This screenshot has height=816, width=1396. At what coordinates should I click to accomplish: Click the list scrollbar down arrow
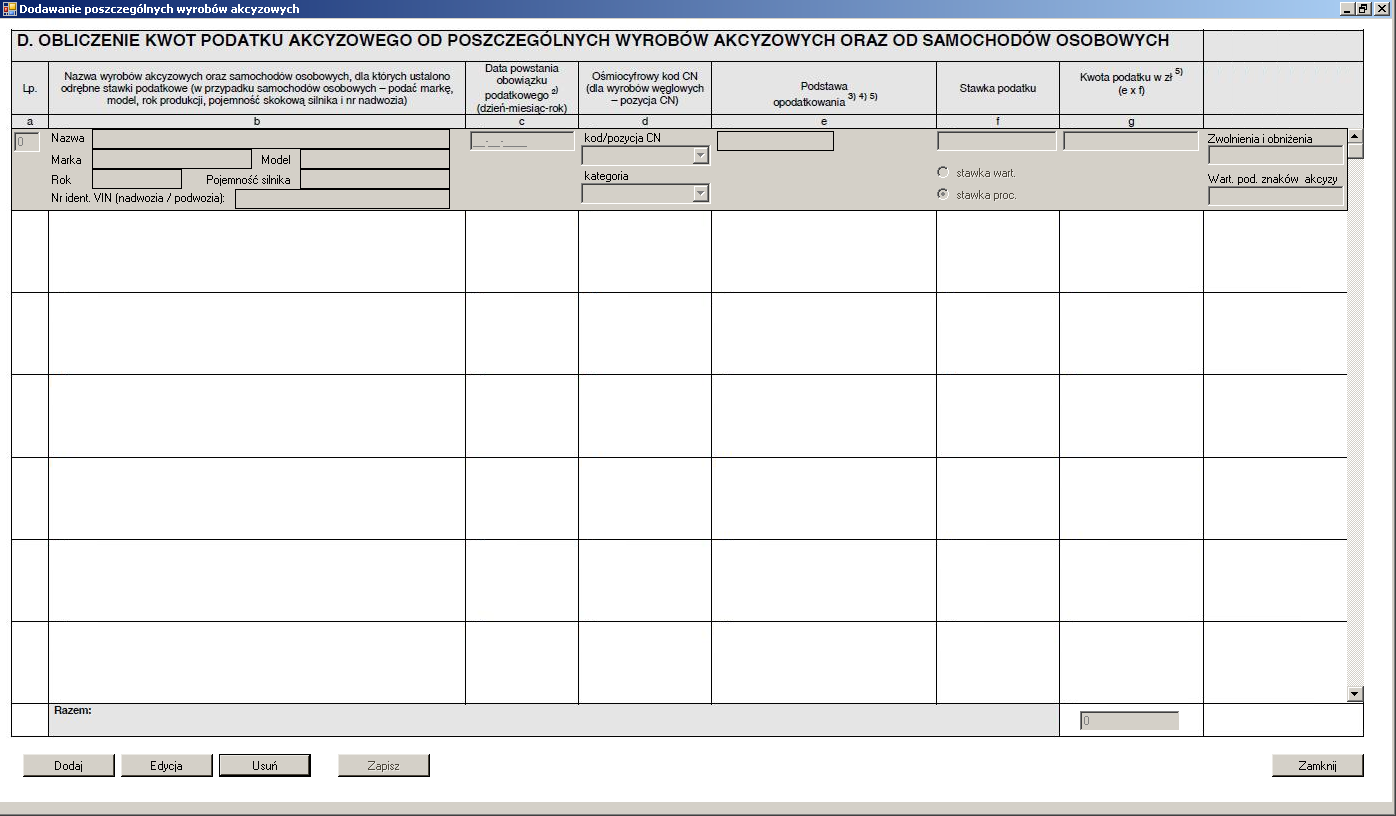[1355, 694]
